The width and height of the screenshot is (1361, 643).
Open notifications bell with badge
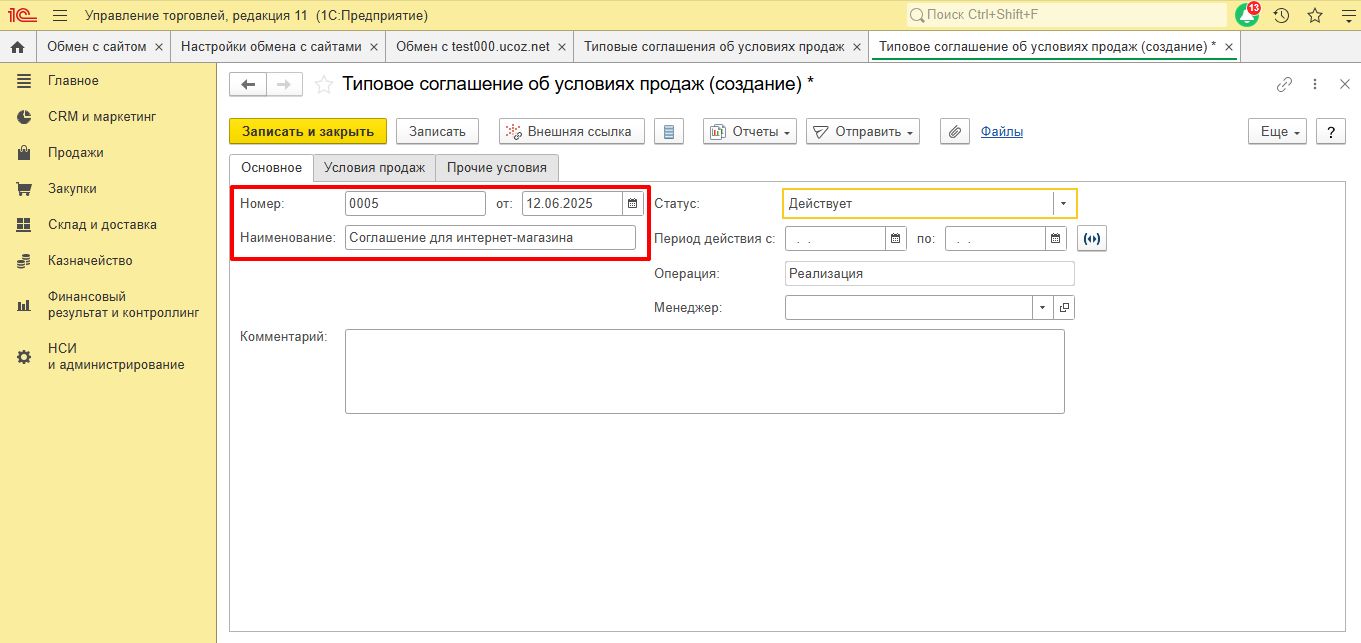click(x=1246, y=15)
